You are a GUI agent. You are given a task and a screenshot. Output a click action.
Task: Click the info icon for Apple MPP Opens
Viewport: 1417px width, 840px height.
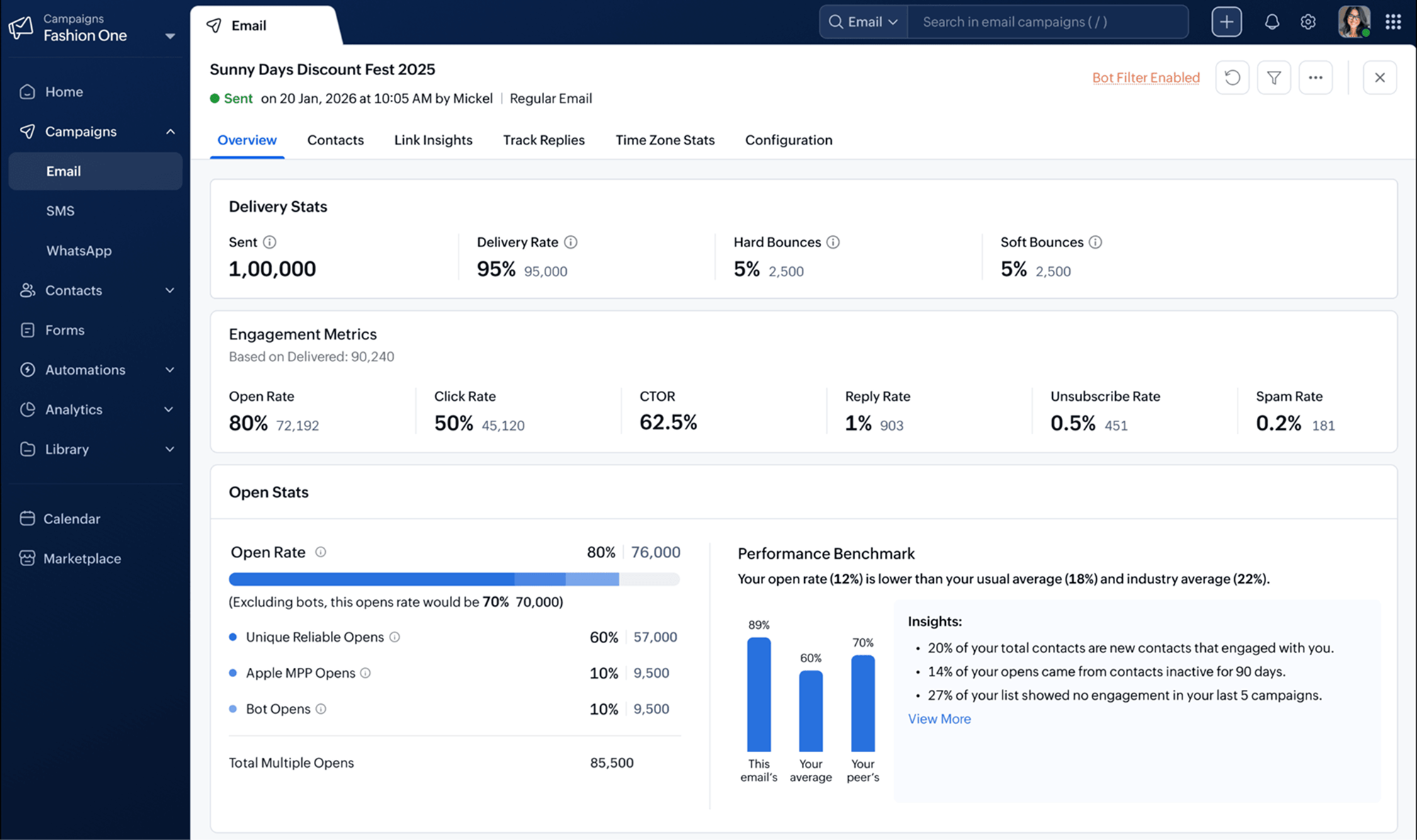pos(366,673)
